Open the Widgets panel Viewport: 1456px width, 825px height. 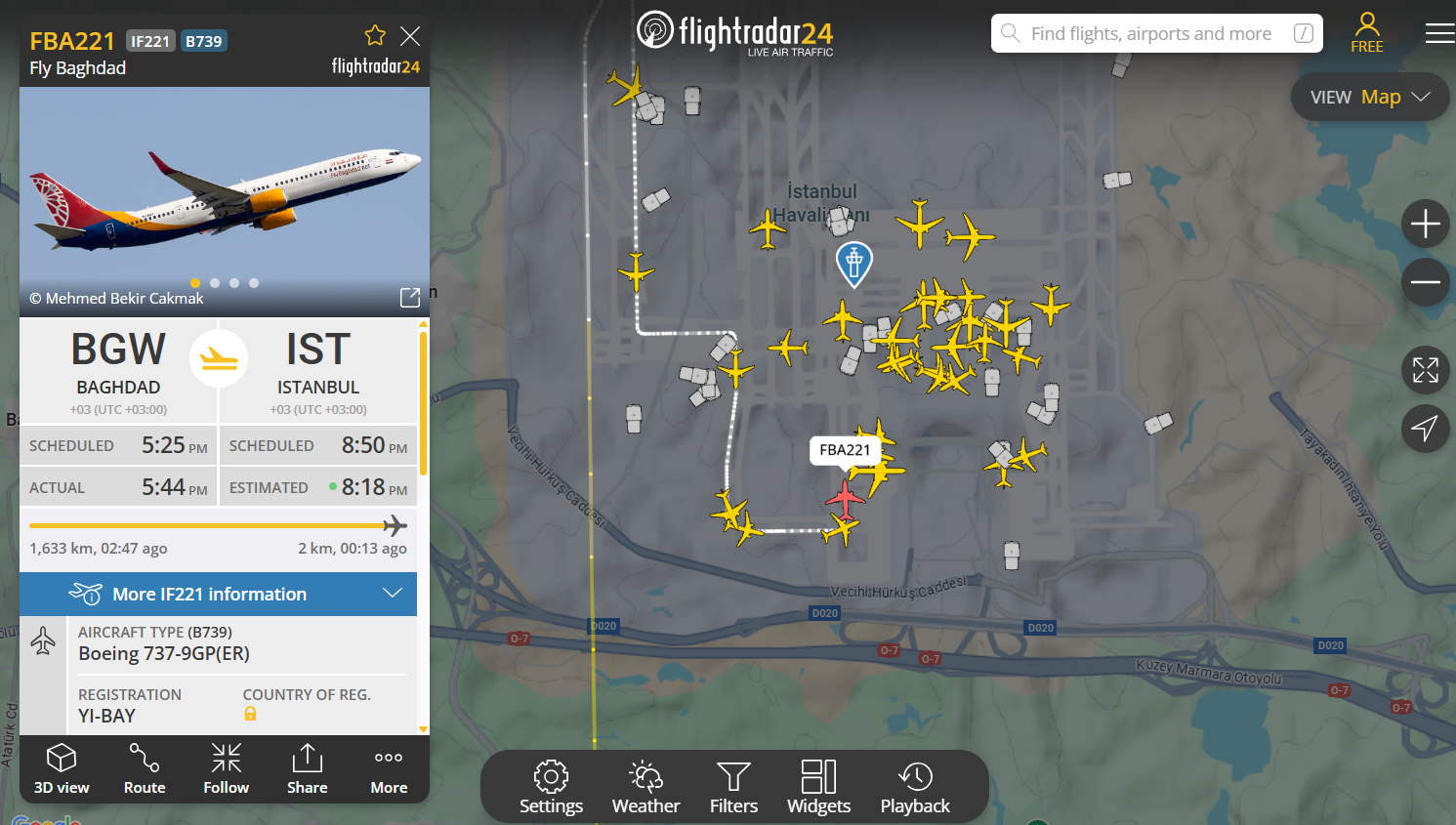click(818, 787)
